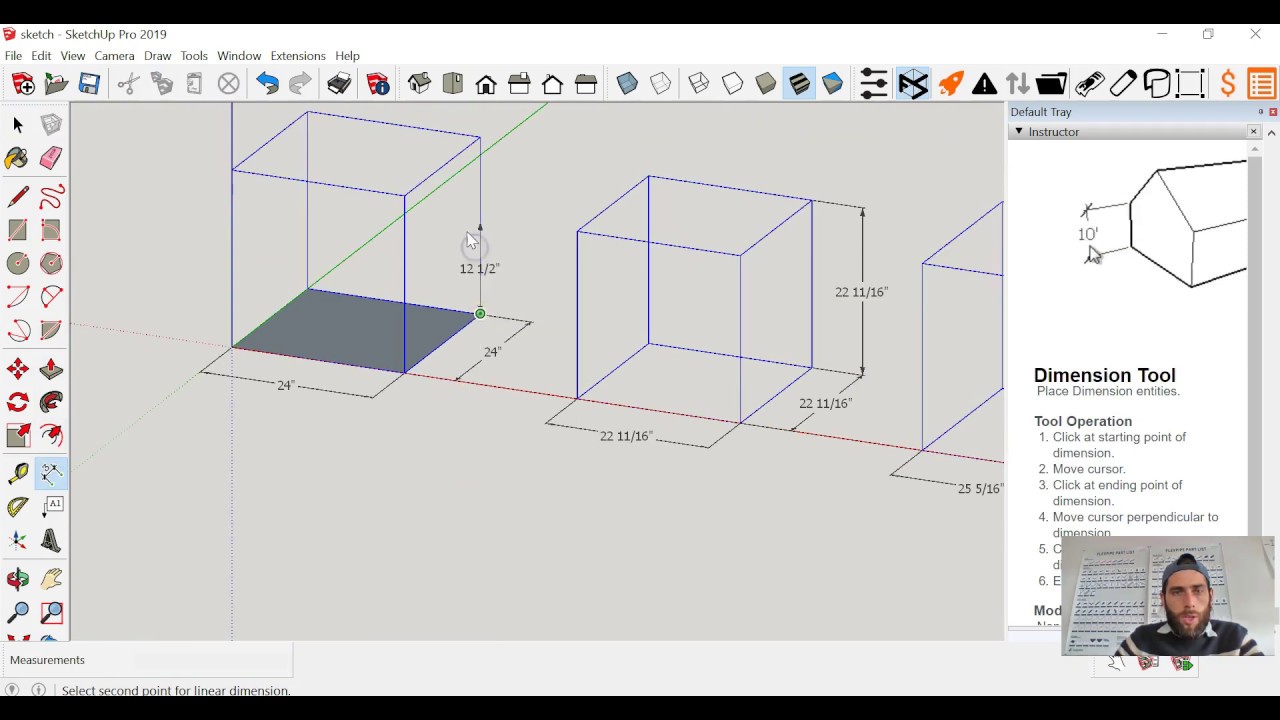Switch to Top view
Image resolution: width=1280 pixels, height=720 pixels.
click(x=452, y=84)
